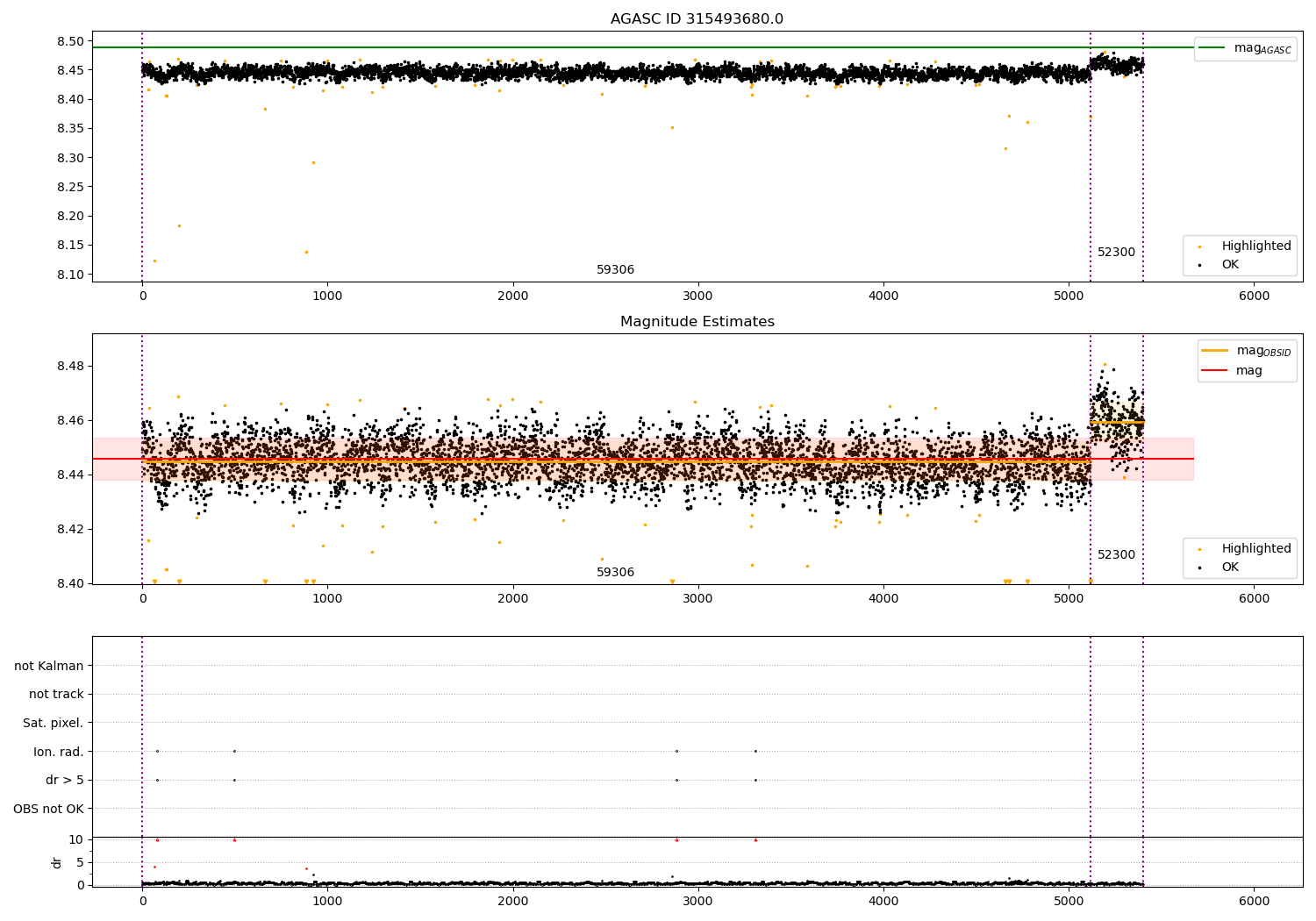Click the 1000 x-tick under the dr plot
Screen dimensions: 1316x921
pos(327,901)
